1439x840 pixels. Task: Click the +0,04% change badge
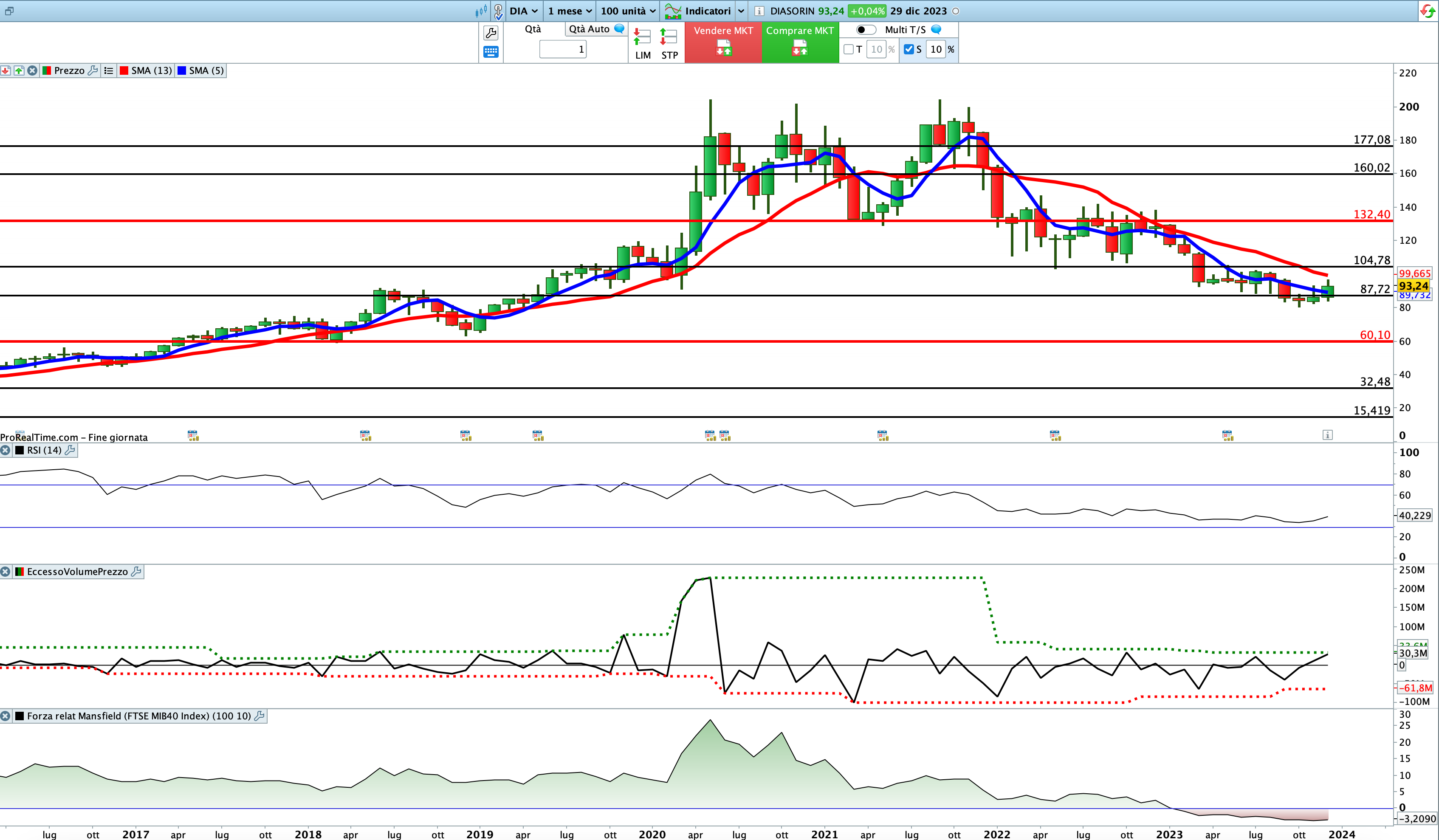[x=866, y=11]
